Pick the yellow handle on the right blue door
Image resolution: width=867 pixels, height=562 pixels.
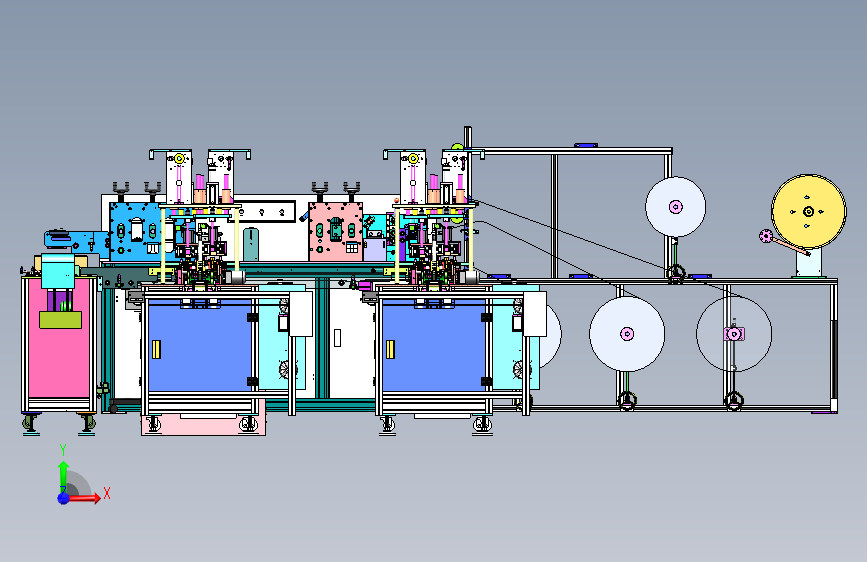[390, 349]
